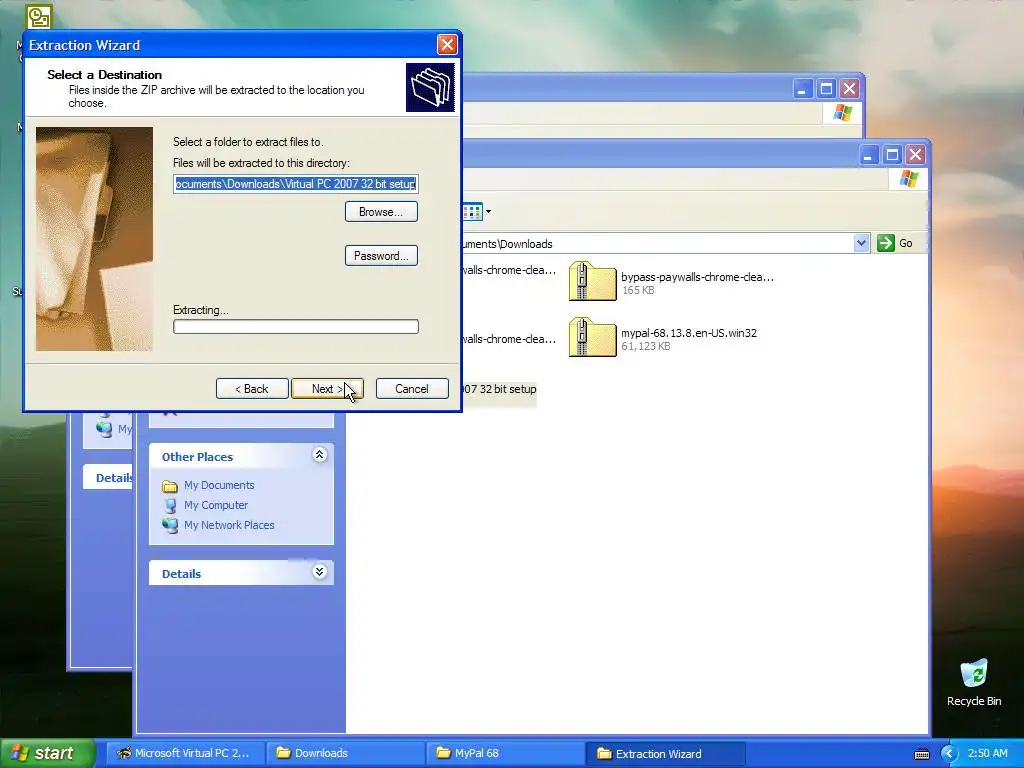Click the 2:50 AM system clock
The image size is (1024, 768).
click(x=987, y=754)
